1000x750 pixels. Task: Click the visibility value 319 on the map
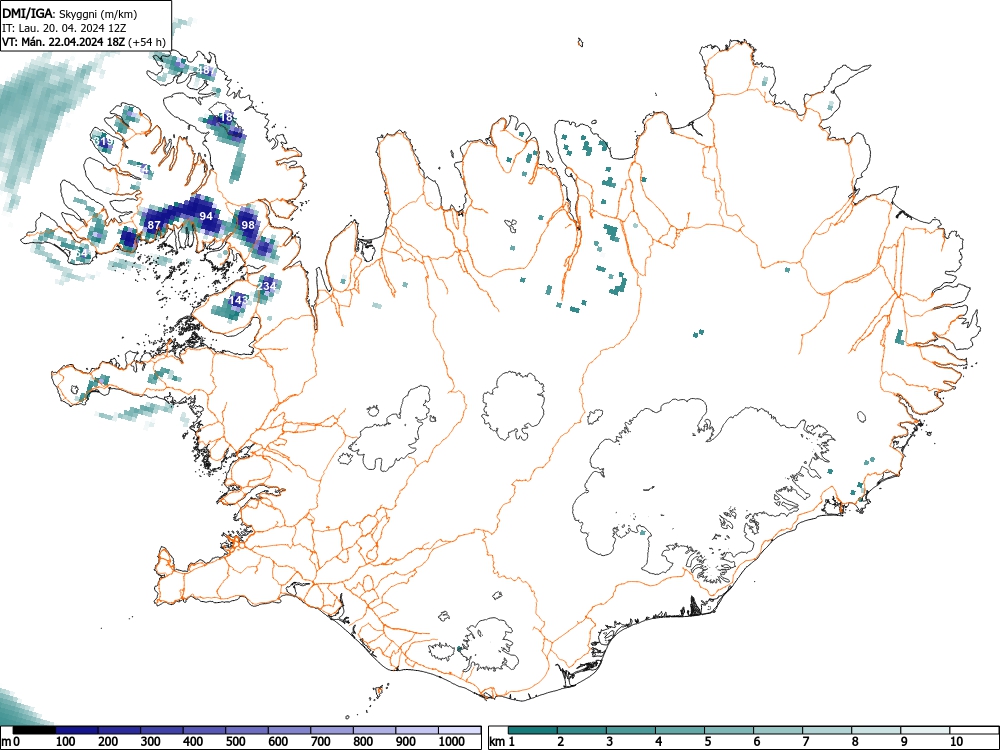click(103, 142)
